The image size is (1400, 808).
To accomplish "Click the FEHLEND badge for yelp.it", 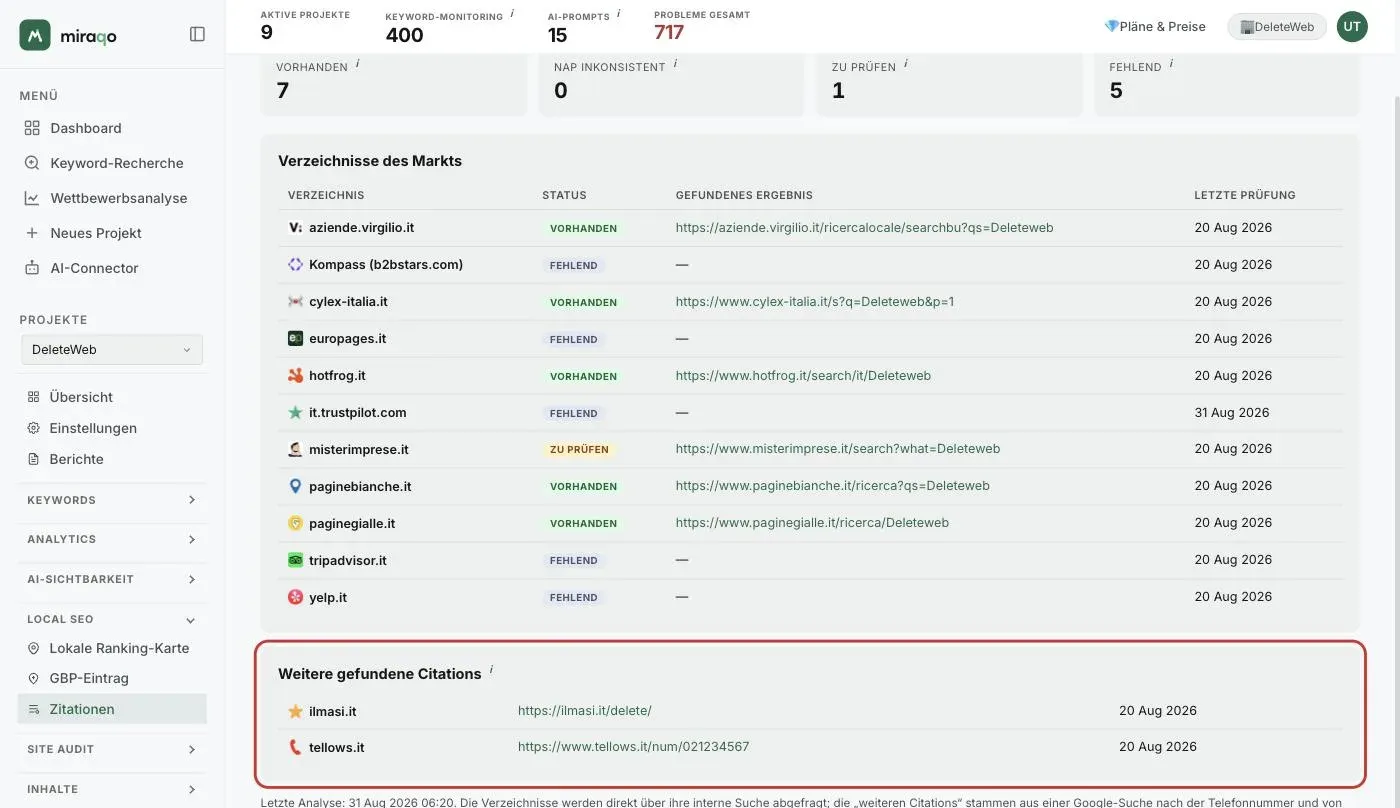I will (574, 598).
